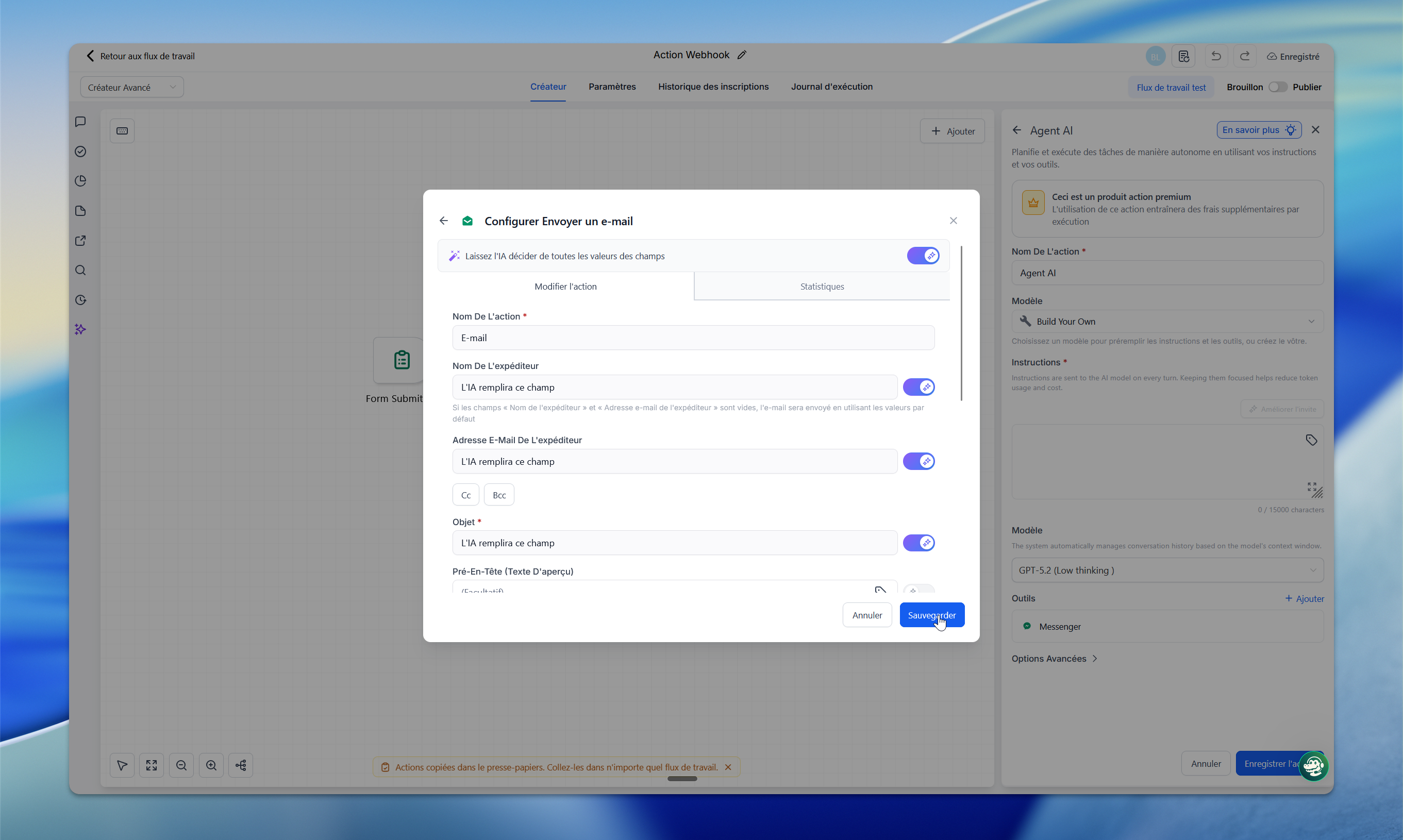The image size is (1403, 840).
Task: Click Annuler in Agent AI panel
Action: [1206, 764]
